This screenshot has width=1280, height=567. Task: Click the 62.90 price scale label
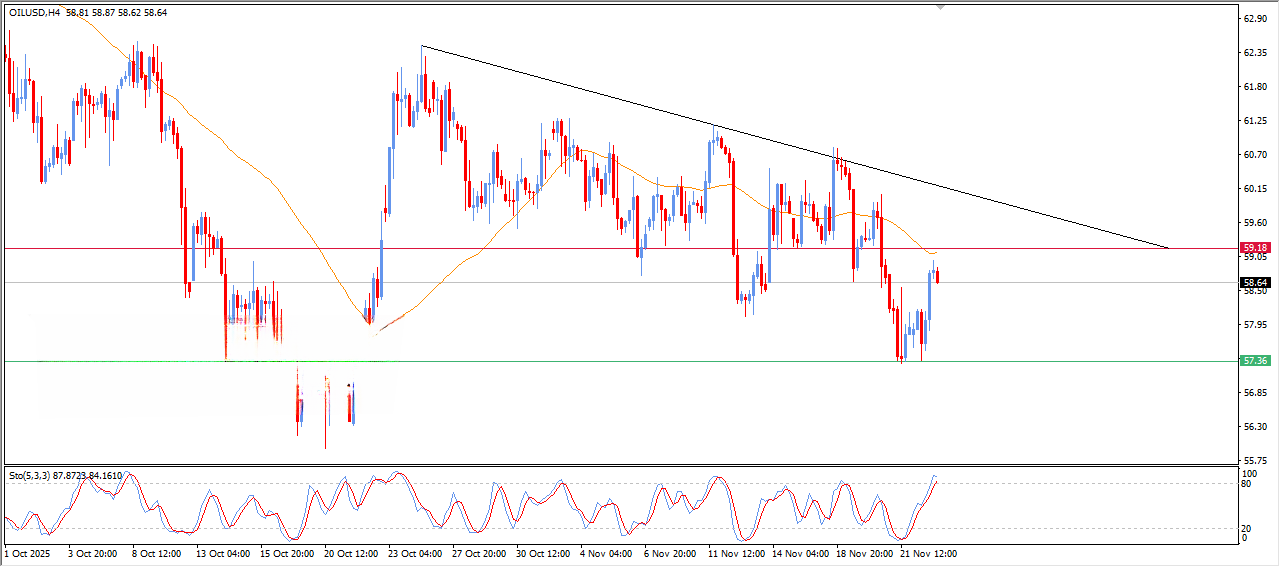click(x=1254, y=18)
